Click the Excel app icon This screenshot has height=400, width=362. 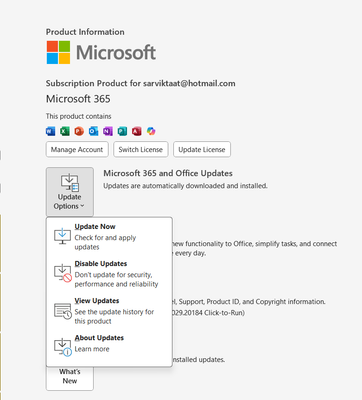pos(65,131)
